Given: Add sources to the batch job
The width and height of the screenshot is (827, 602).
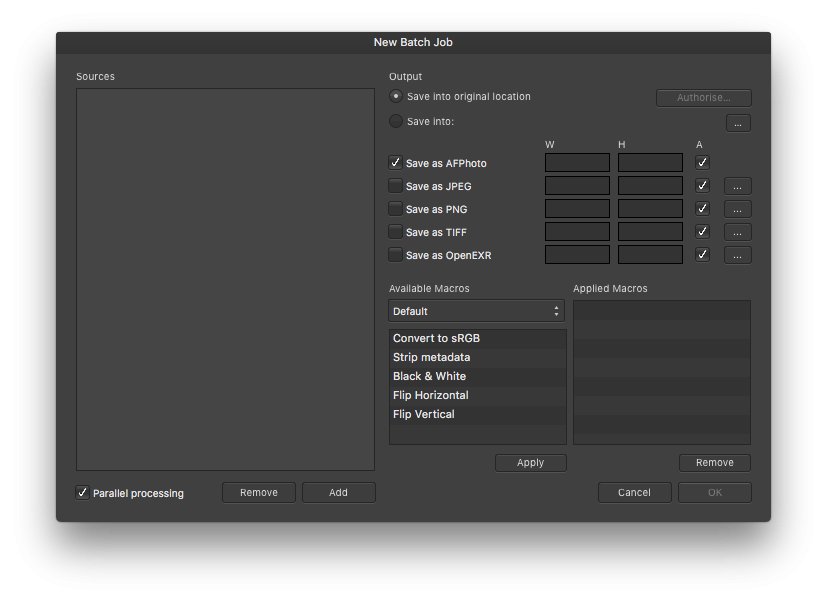Looking at the screenshot, I should 338,492.
